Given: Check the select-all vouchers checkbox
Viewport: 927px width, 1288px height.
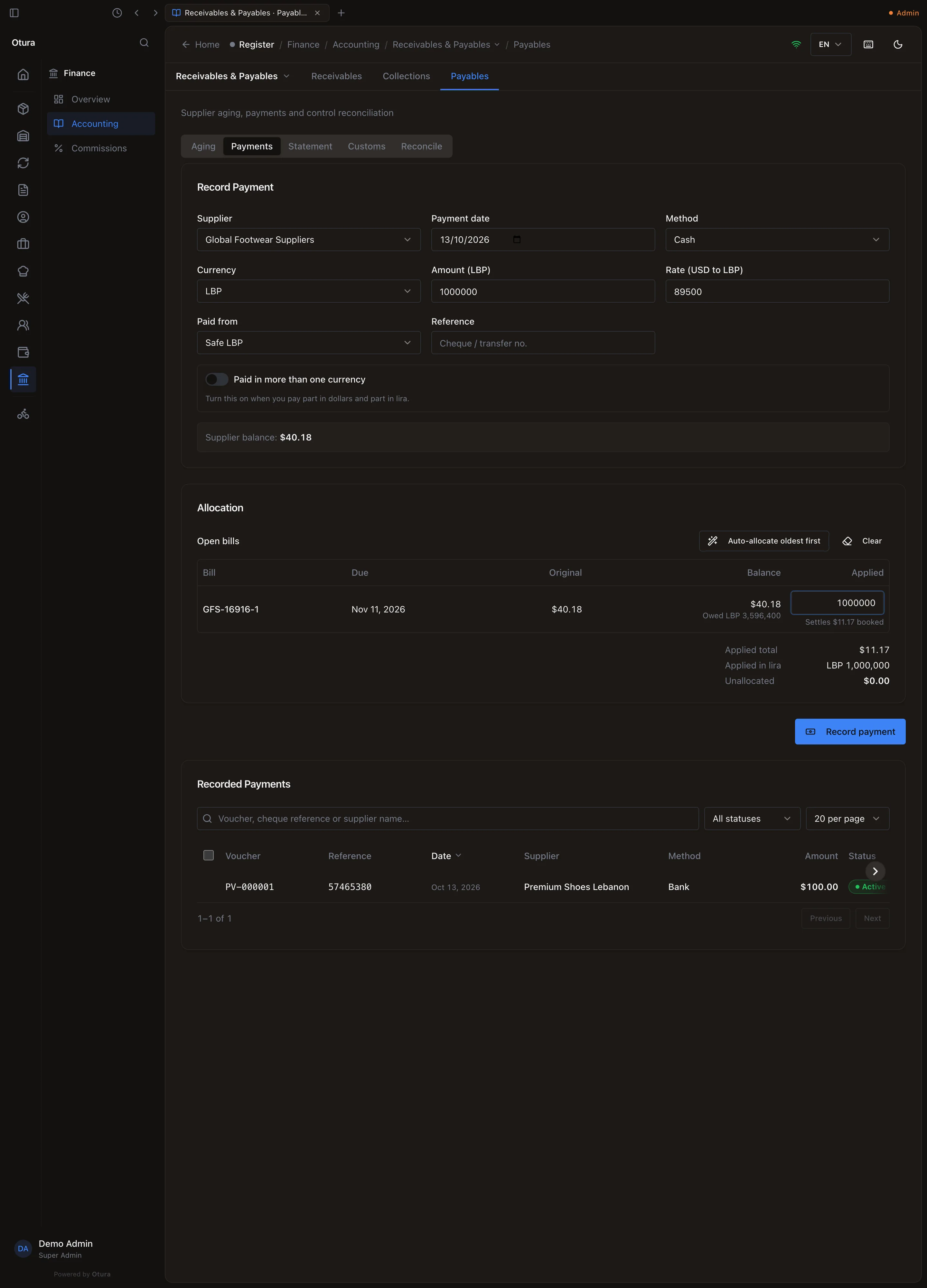Looking at the screenshot, I should tap(208, 855).
